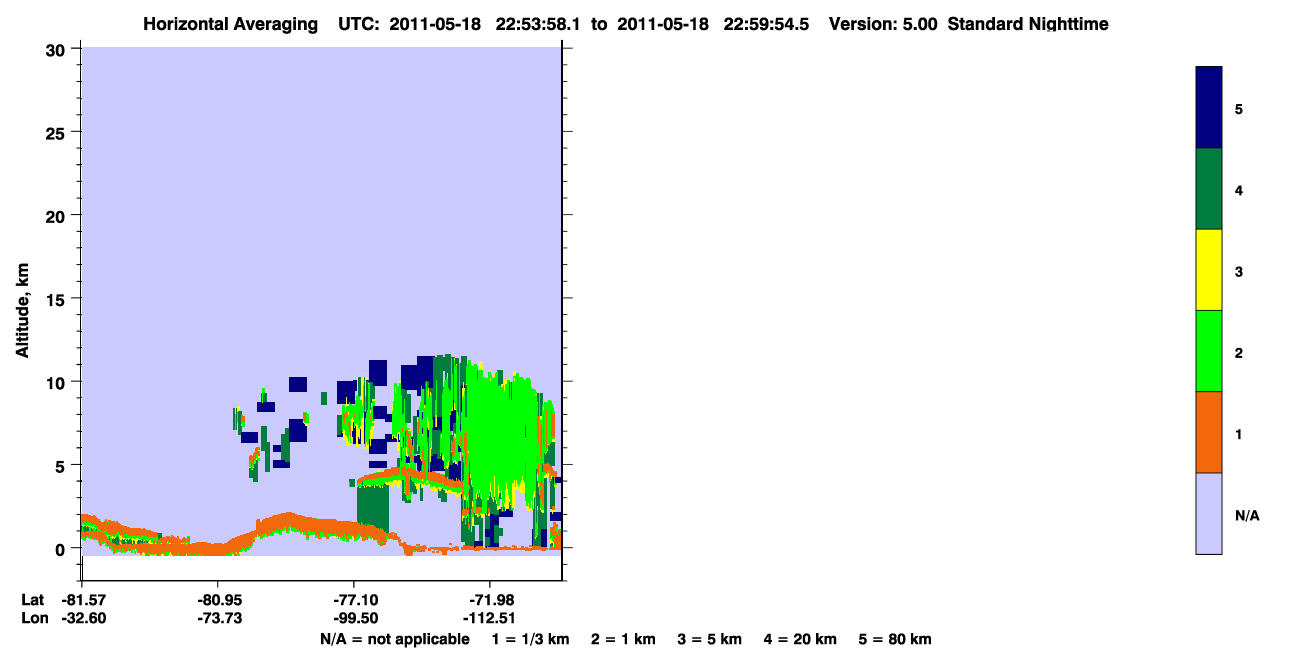The height and width of the screenshot is (667, 1300).
Task: Click the longitude value -112.51
Action: coord(490,618)
